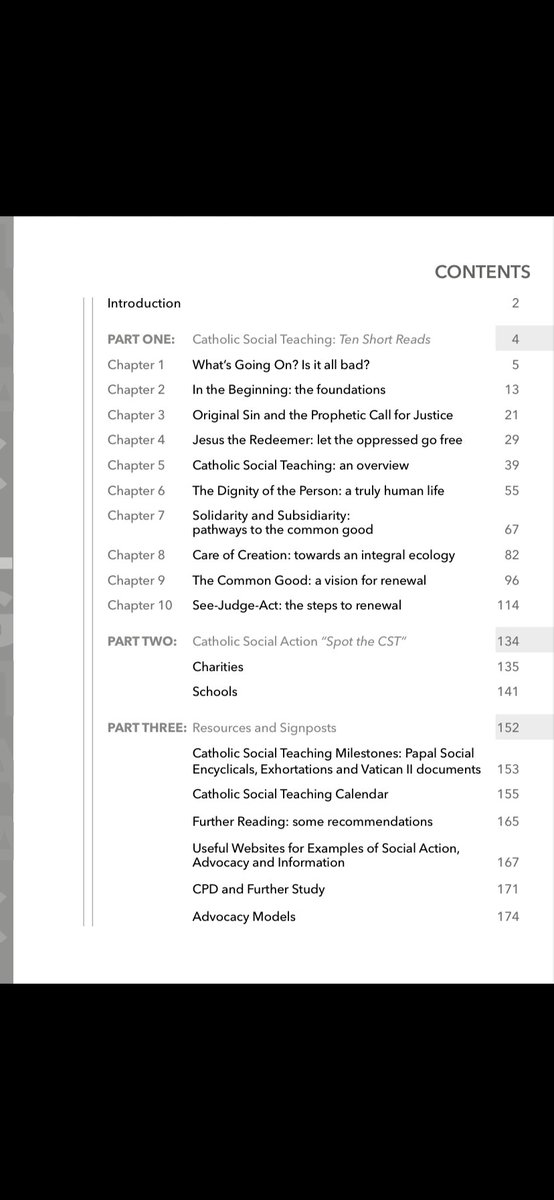554x1200 pixels.
Task: Open Original Sin and the Prophetic Call entry
Action: (322, 415)
